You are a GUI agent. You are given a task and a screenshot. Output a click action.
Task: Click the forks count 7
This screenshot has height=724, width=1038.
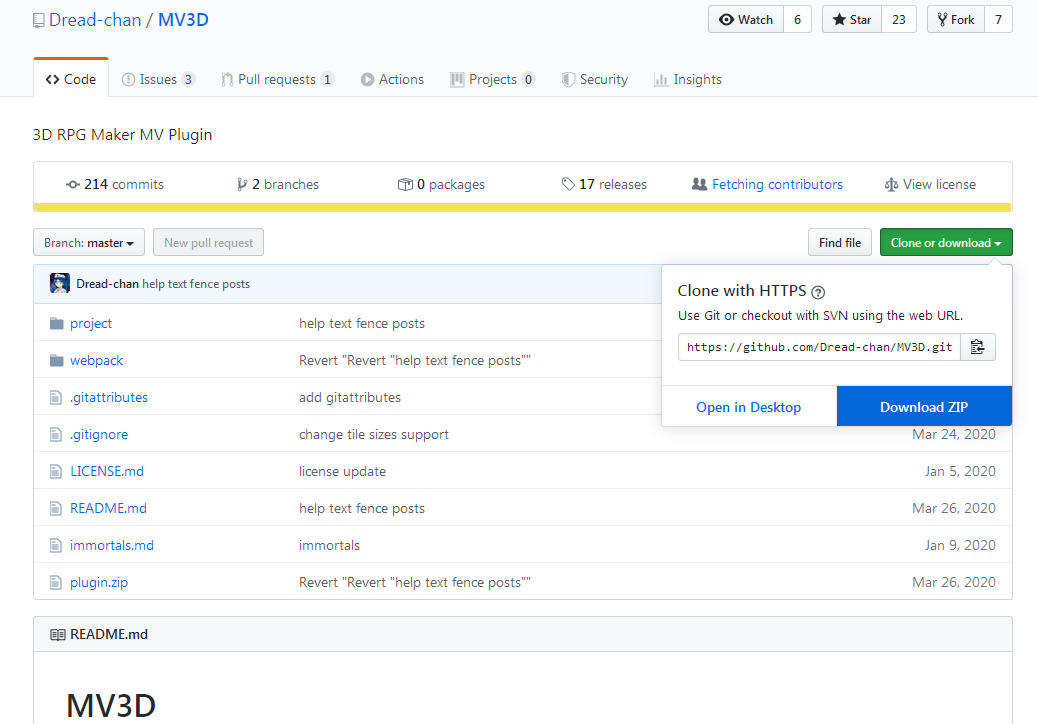tap(998, 19)
